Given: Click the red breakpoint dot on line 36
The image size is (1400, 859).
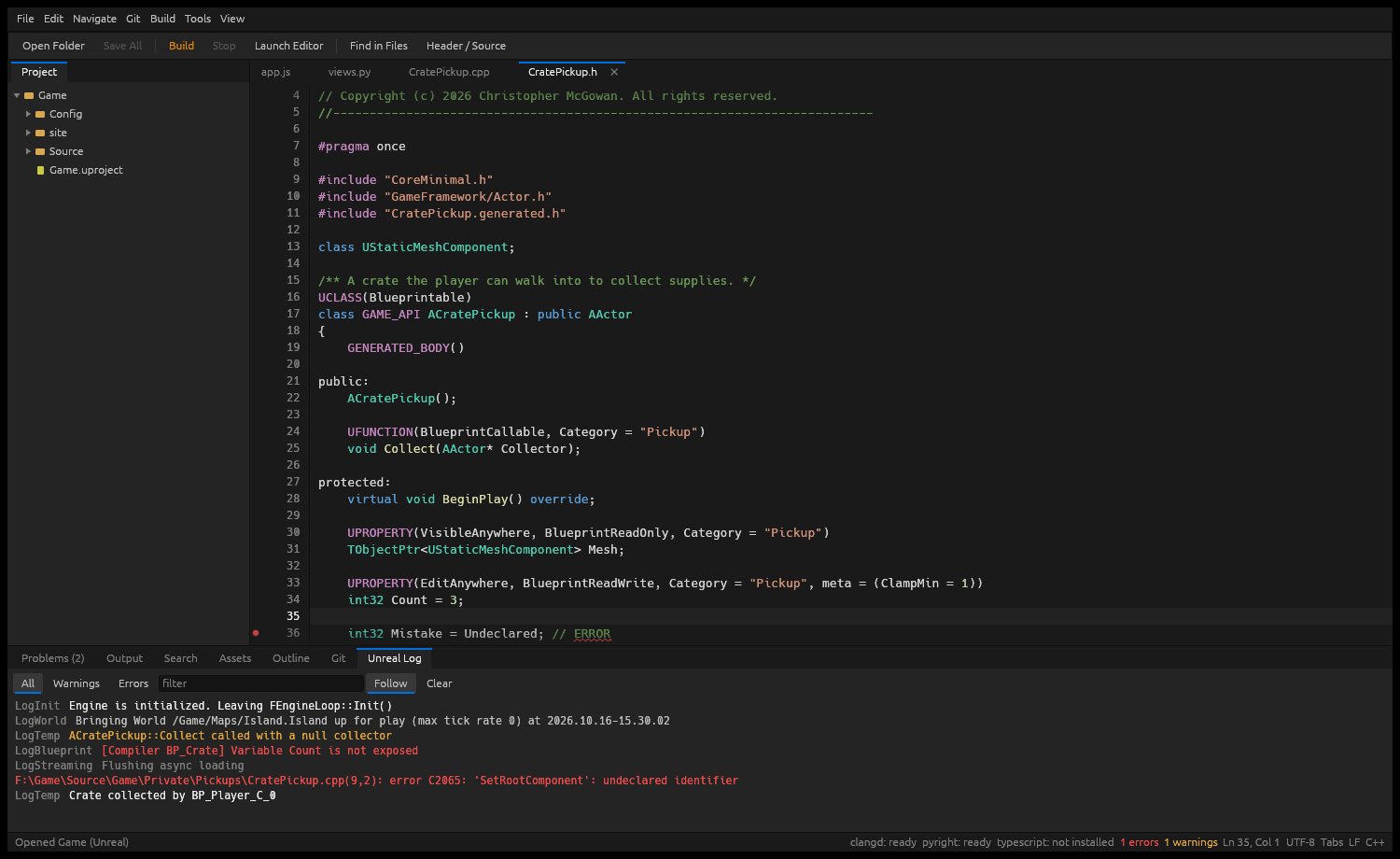Looking at the screenshot, I should coord(256,633).
